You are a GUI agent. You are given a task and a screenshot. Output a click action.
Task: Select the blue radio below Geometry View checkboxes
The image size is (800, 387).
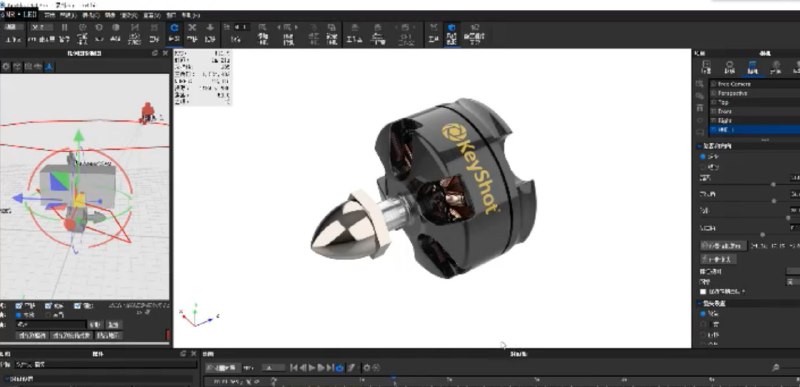pyautogui.click(x=19, y=315)
